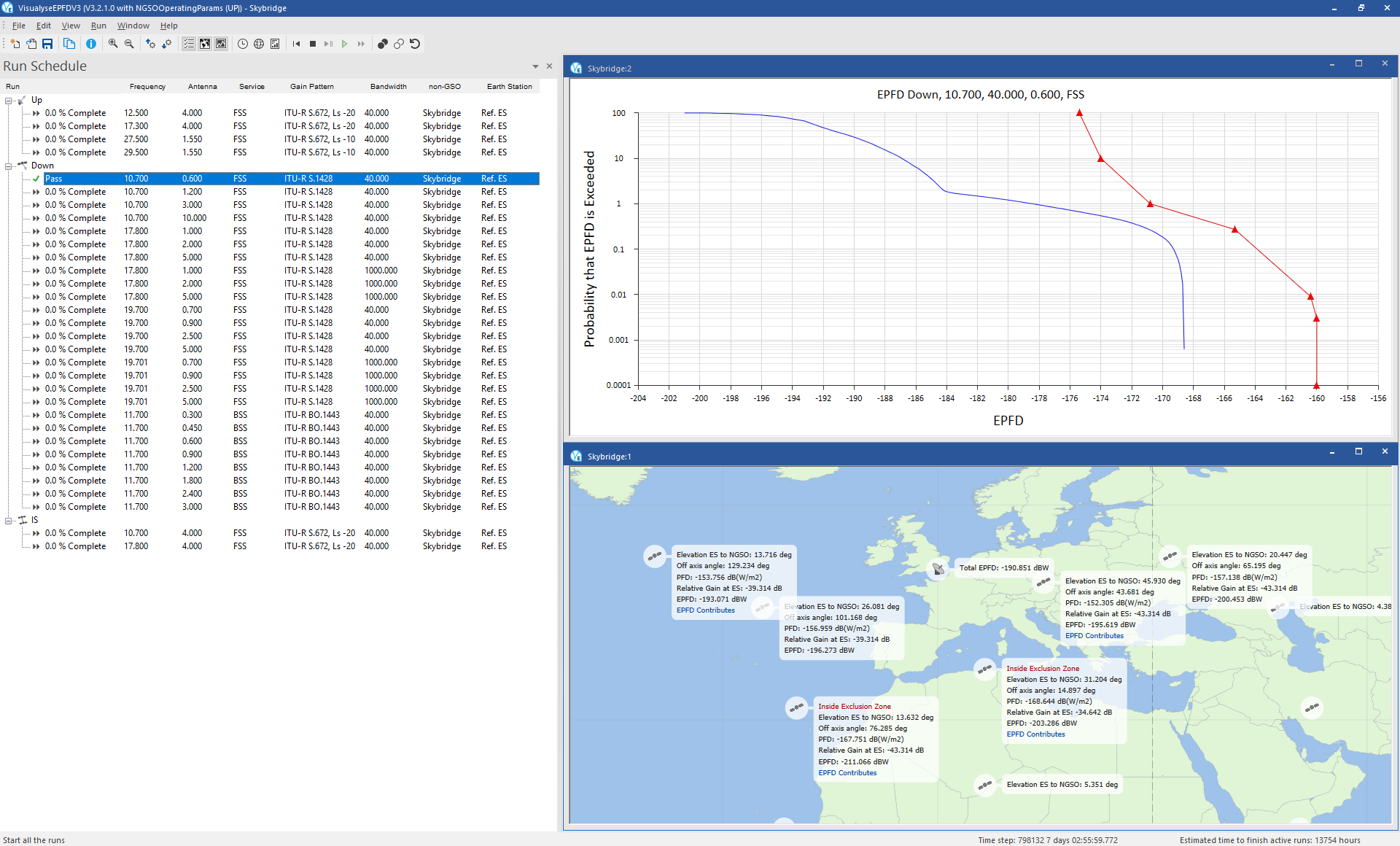Collapse the Up runs tree group

click(x=9, y=101)
